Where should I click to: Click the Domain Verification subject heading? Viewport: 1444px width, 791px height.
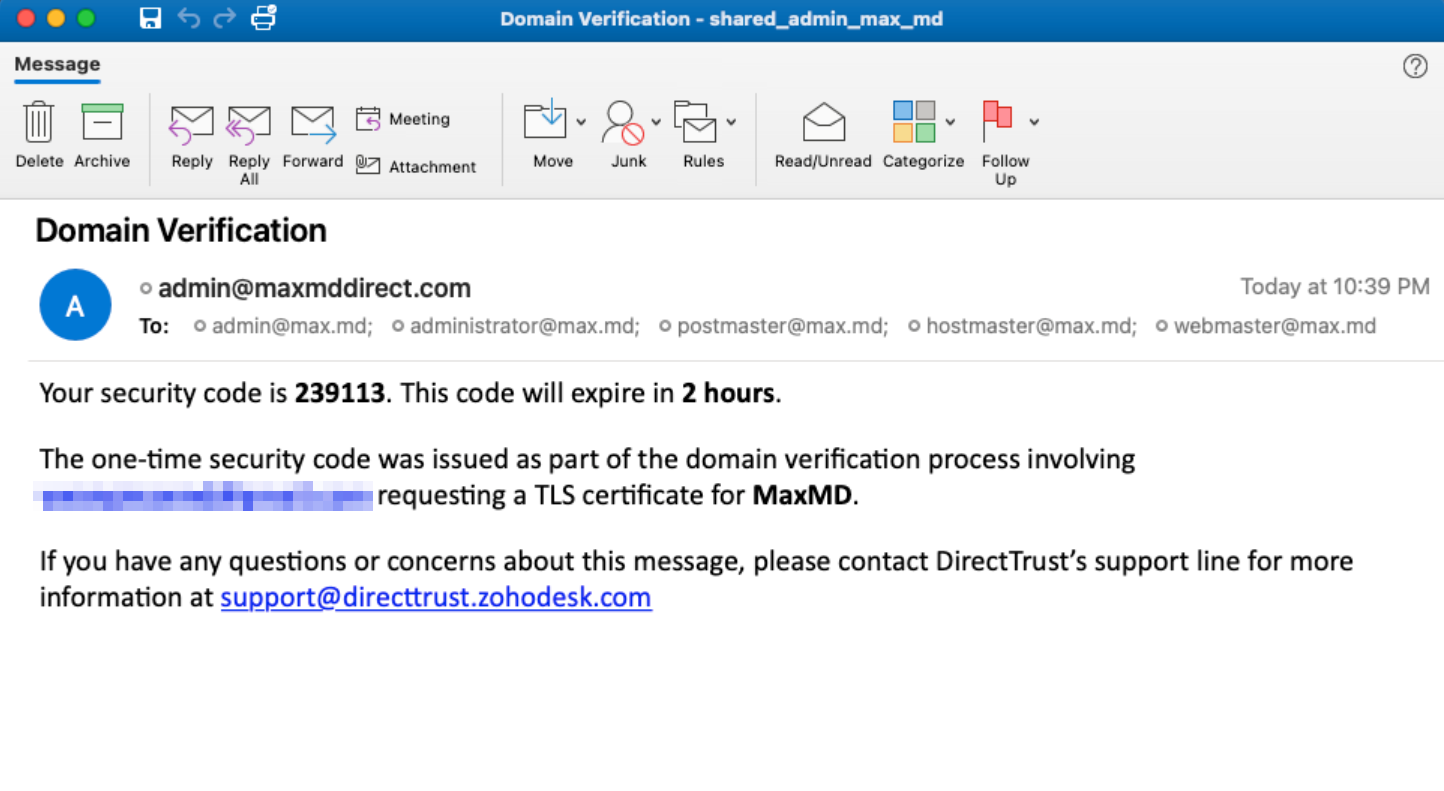click(181, 230)
